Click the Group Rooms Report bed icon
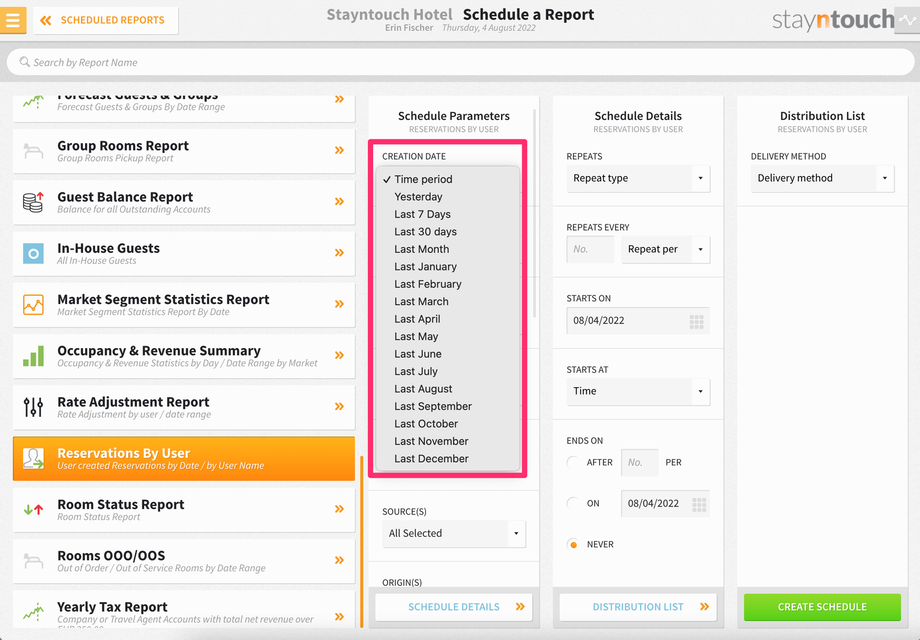Viewport: 920px width, 640px height. (33, 151)
